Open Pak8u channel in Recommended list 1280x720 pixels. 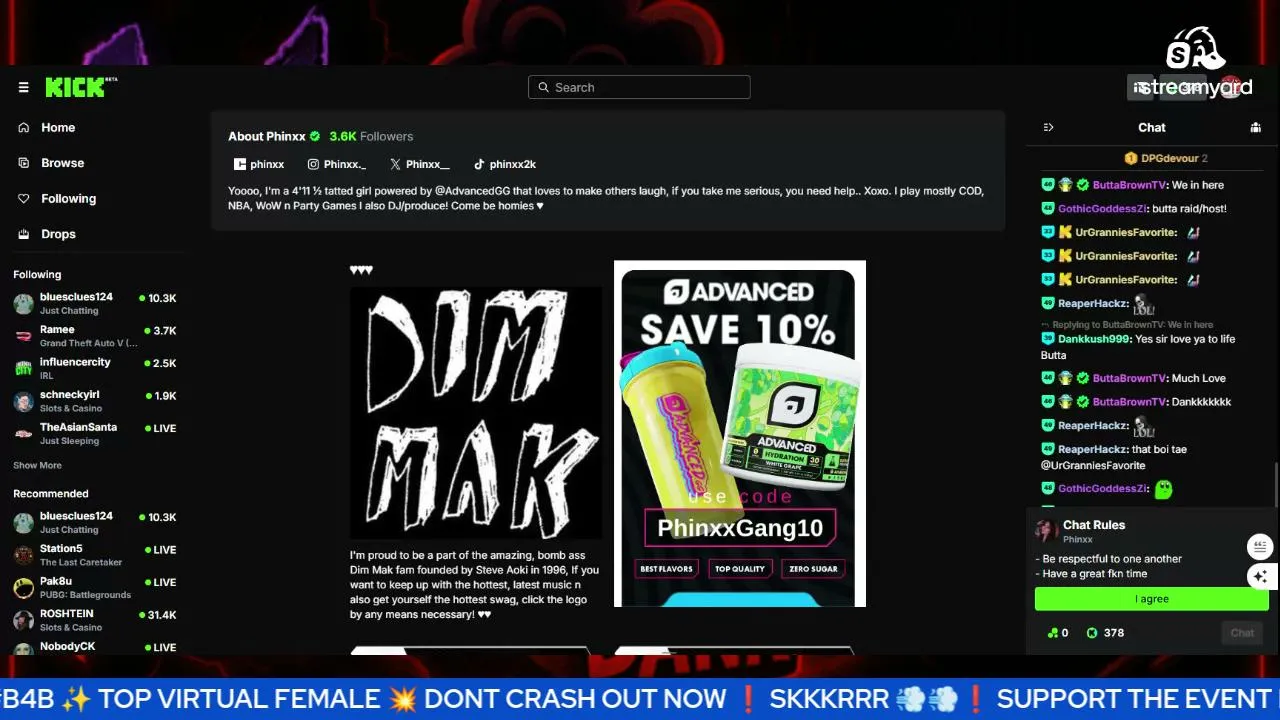click(95, 587)
